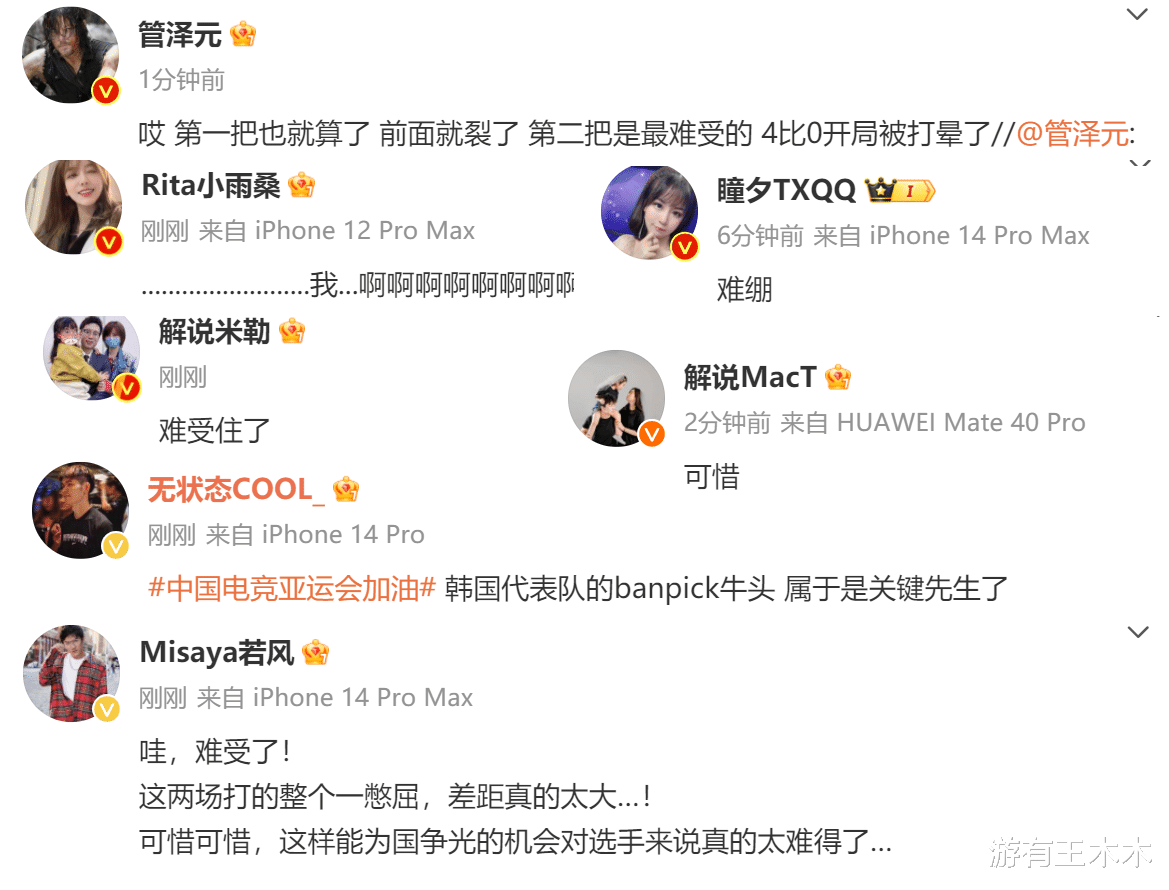The image size is (1169, 890).
Task: Open the Misaya若风 username profile
Action: [217, 653]
